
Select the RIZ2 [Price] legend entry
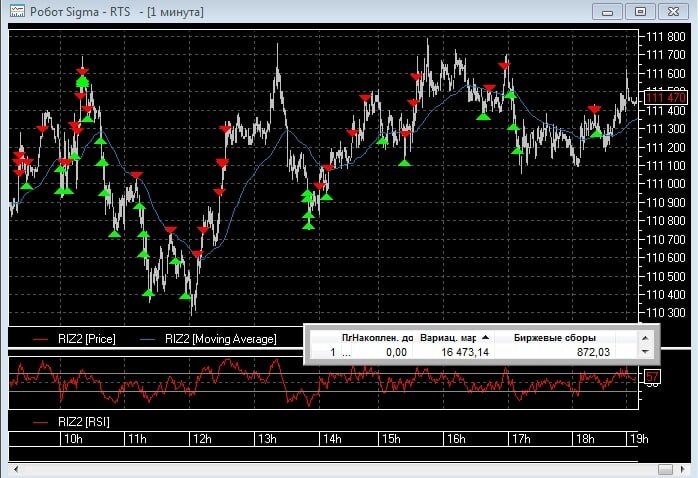click(74, 339)
